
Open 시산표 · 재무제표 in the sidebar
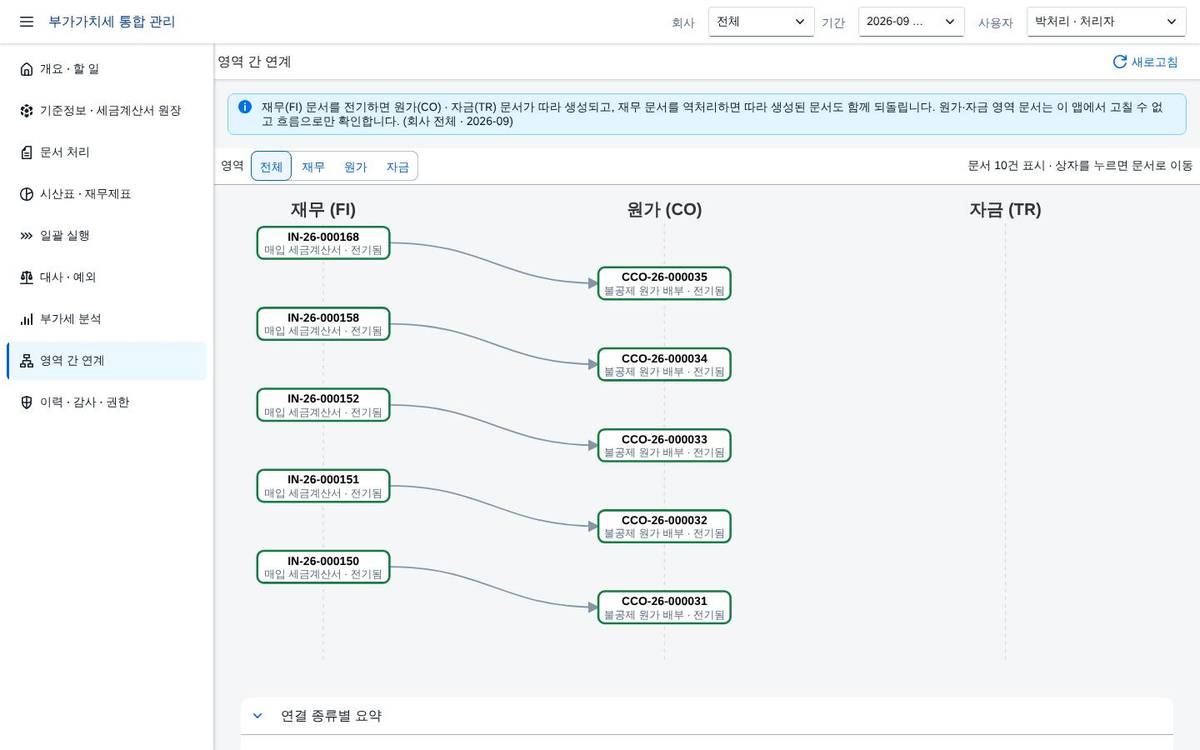(x=107, y=194)
